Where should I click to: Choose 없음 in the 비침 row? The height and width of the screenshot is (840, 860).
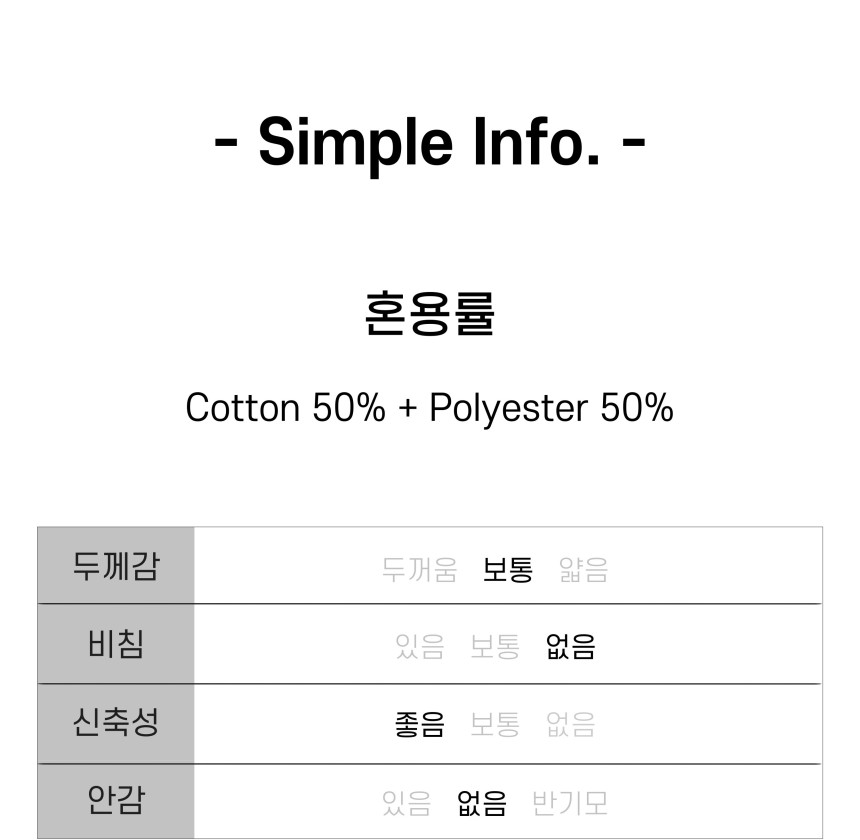click(x=570, y=646)
